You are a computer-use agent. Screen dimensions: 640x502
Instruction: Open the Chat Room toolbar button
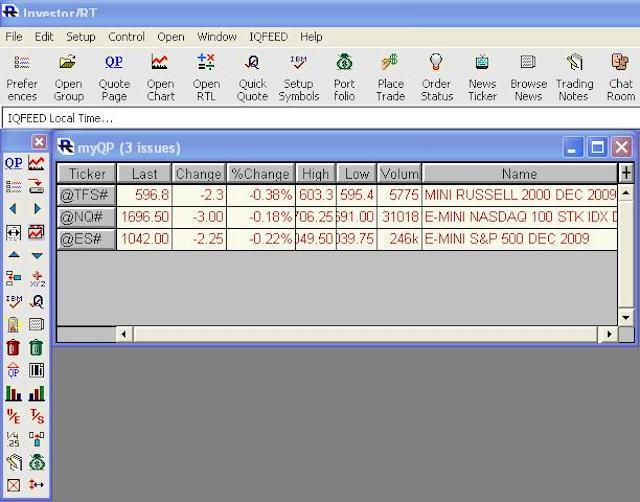620,78
